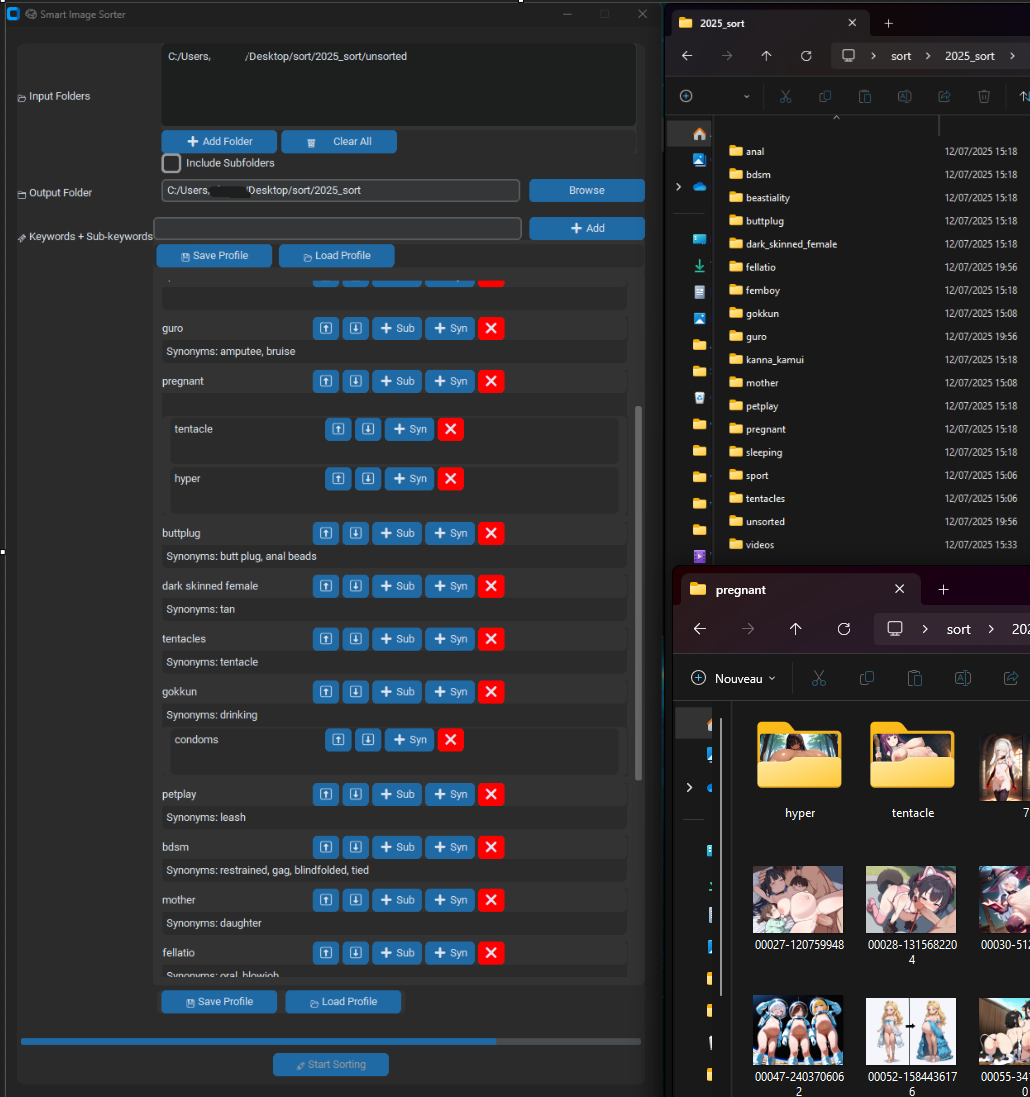Expand the chevron after sort in 2025_sort window
The height and width of the screenshot is (1097, 1030).
928,56
